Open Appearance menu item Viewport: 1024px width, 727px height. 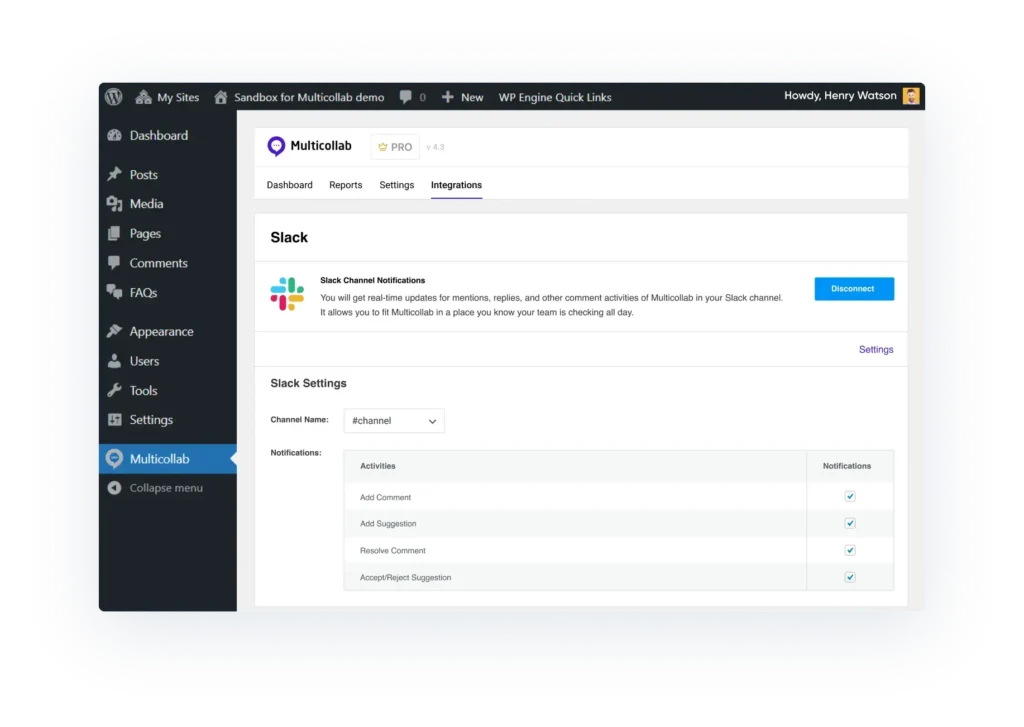(161, 331)
